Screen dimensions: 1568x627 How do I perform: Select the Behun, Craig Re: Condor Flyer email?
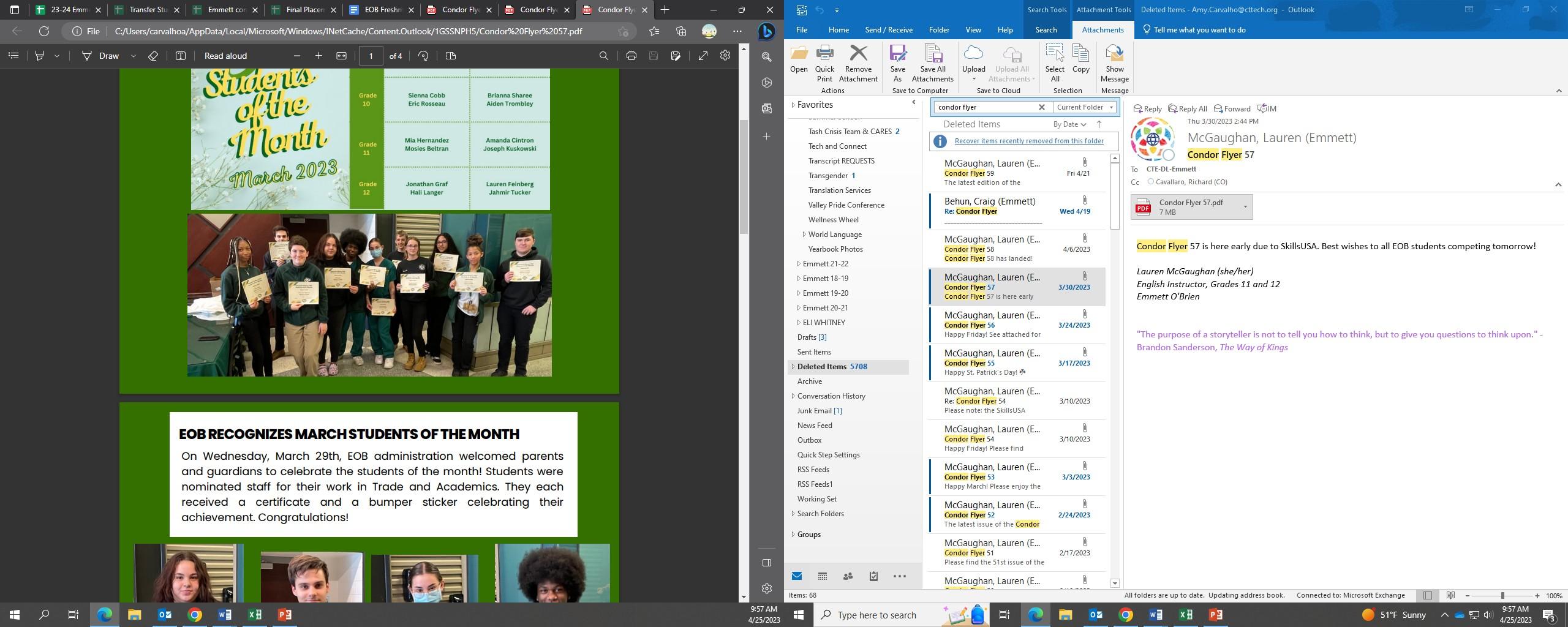point(1017,211)
